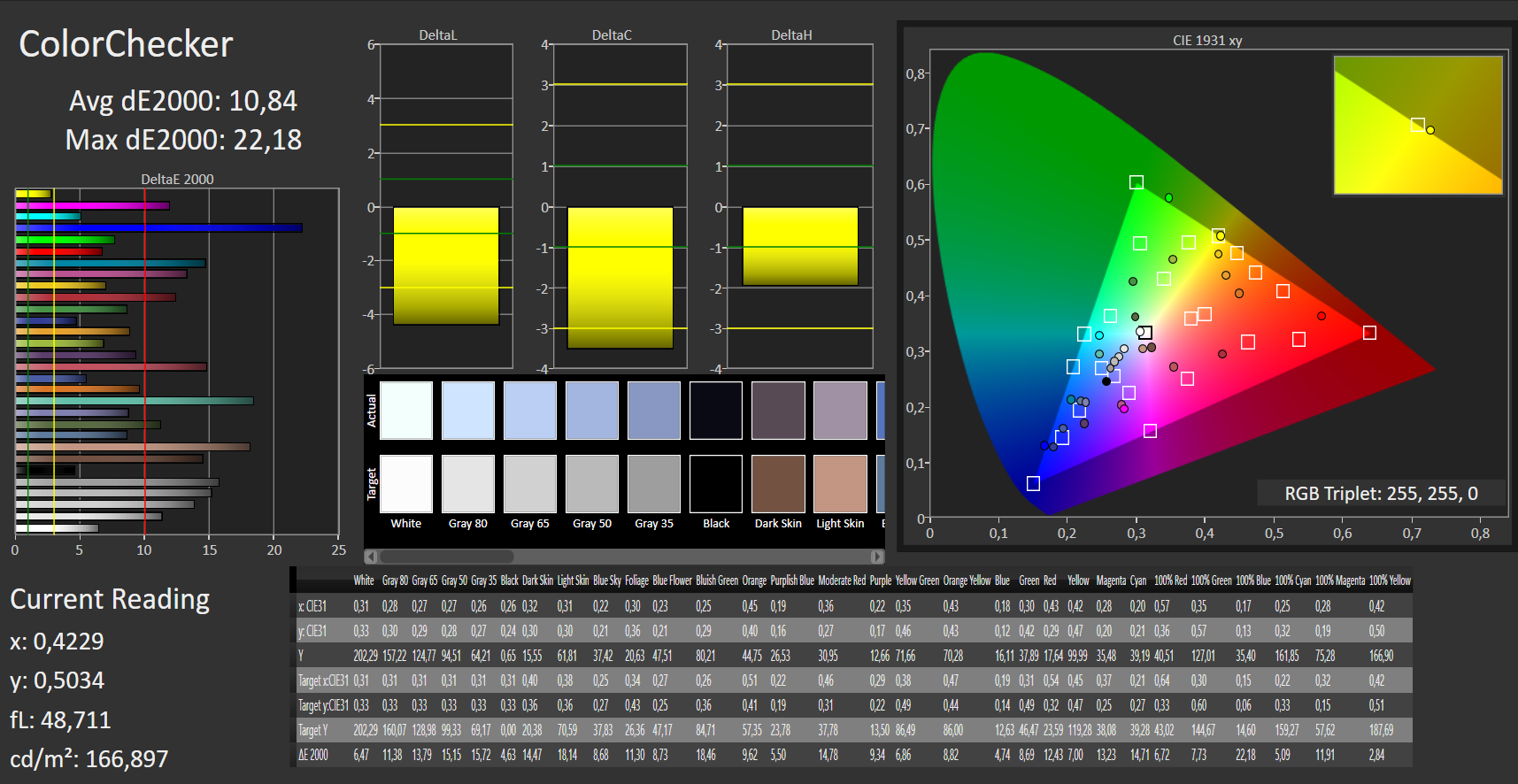Click the 100% Red target square on CIE chart

(1369, 333)
